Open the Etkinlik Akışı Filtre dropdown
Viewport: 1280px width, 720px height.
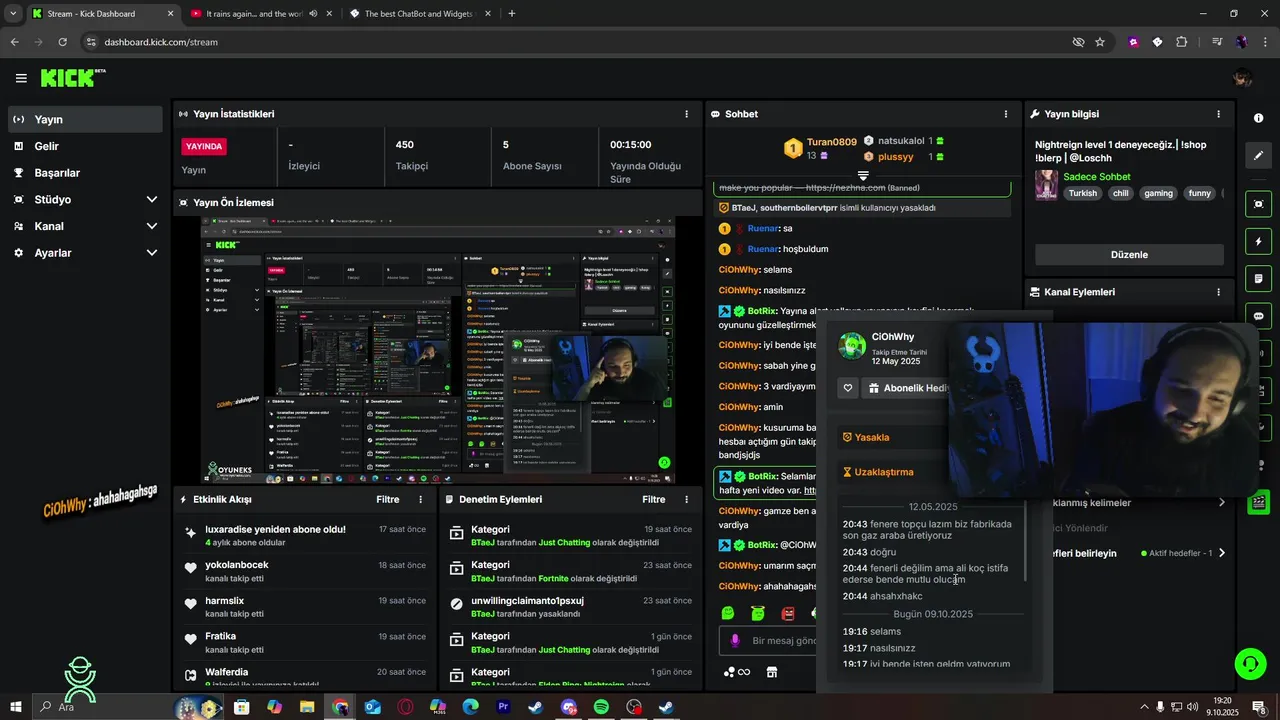[x=387, y=499]
